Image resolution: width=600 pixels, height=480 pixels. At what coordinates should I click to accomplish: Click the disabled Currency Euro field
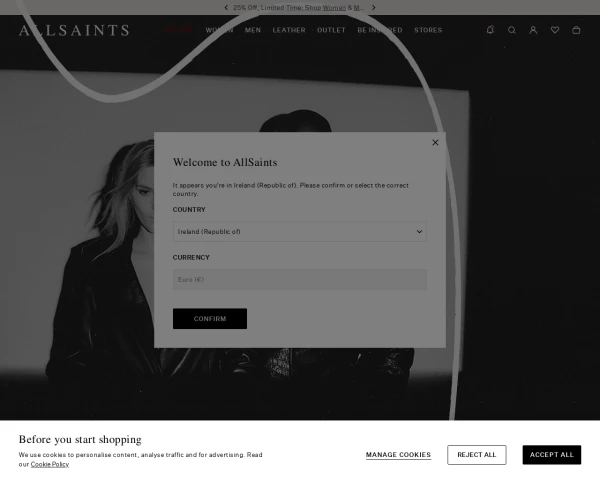pos(300,279)
